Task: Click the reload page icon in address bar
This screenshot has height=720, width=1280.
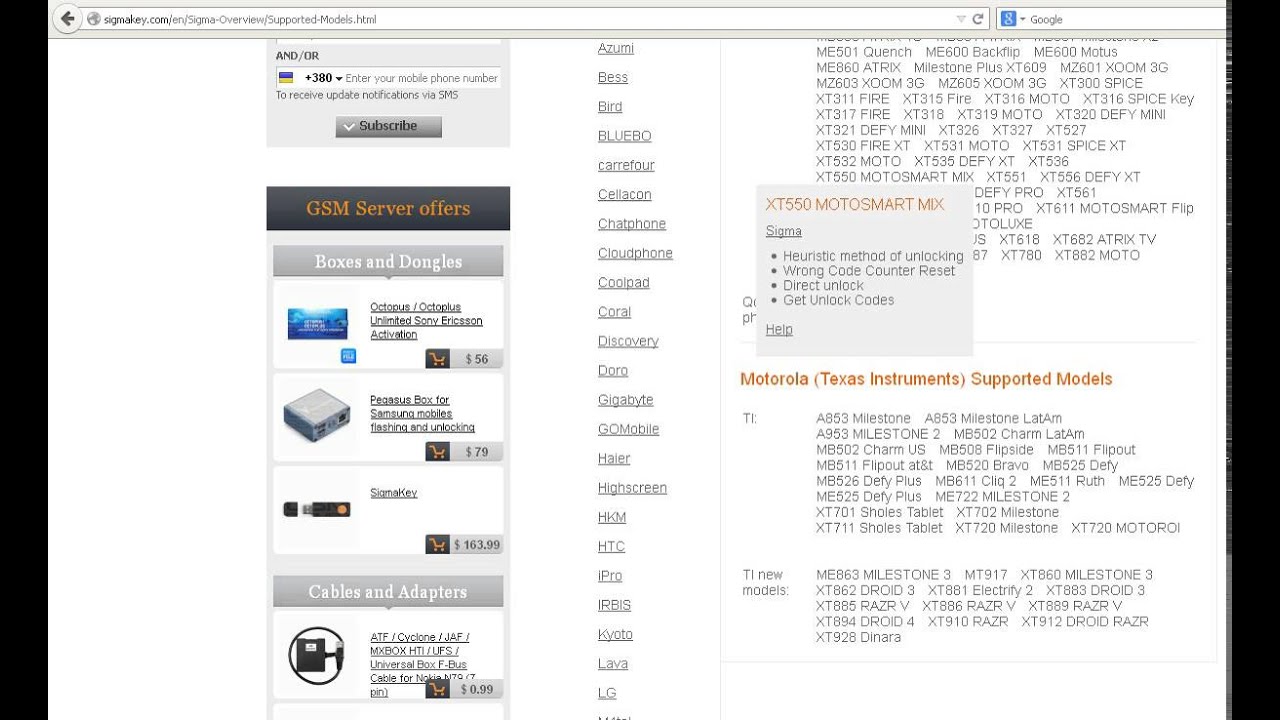Action: coord(977,19)
